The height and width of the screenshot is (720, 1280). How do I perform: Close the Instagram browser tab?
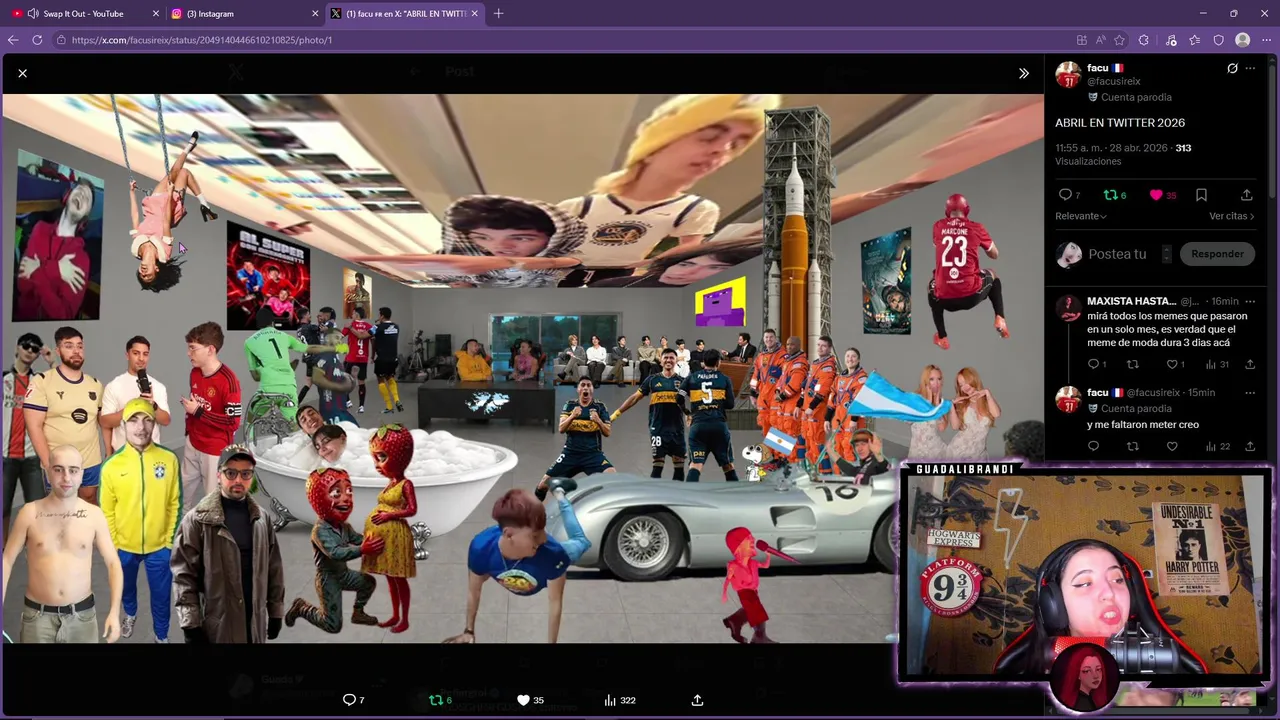click(315, 13)
